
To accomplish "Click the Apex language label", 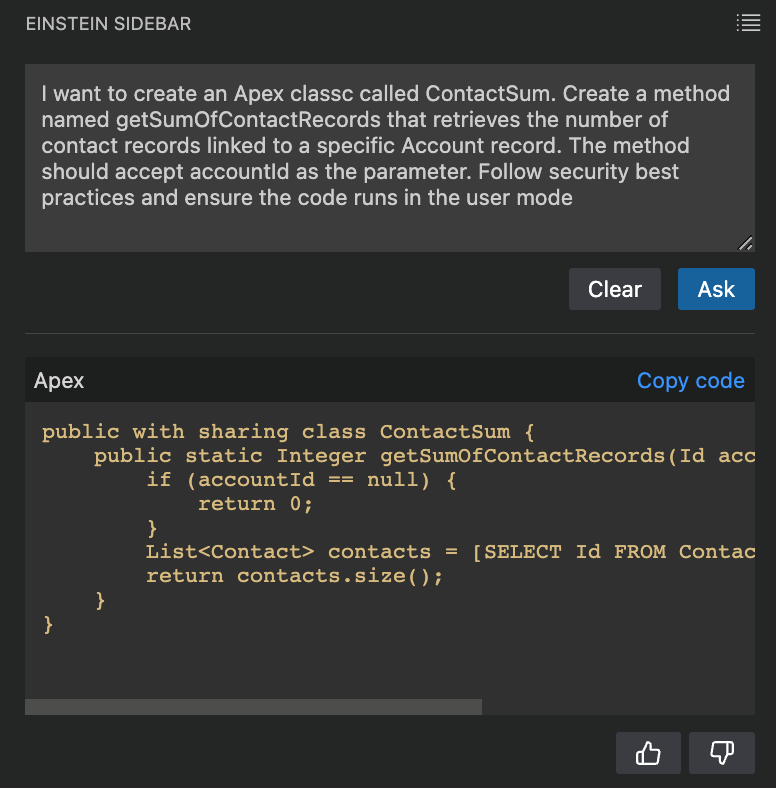I will [x=59, y=381].
